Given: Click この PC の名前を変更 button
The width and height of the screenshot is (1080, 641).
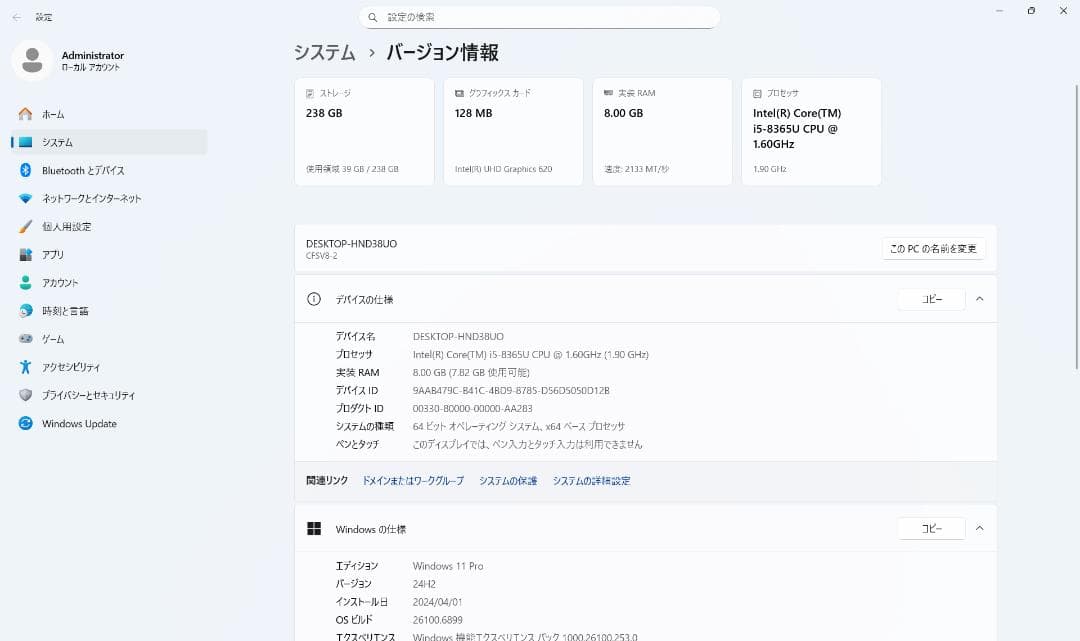Looking at the screenshot, I should click(933, 249).
